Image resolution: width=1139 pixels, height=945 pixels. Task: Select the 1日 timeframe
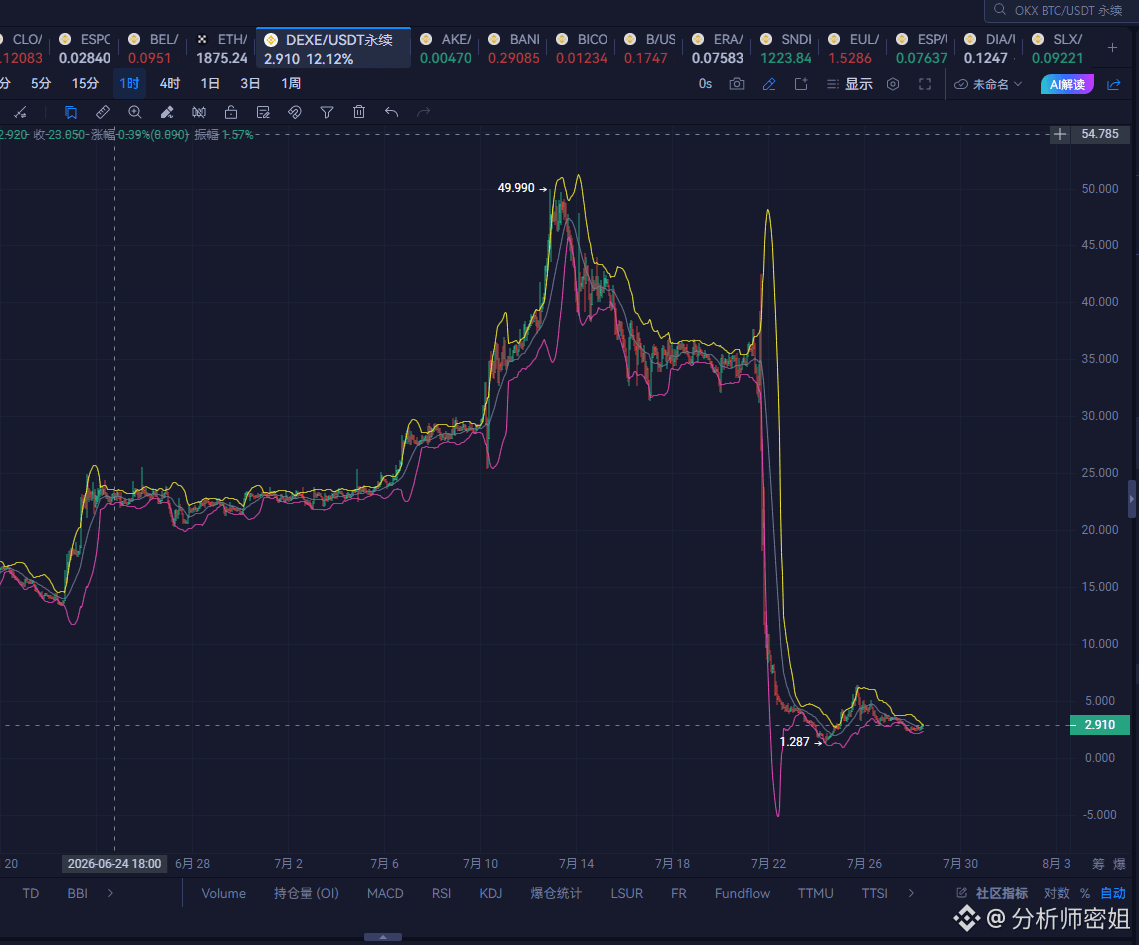tap(210, 84)
